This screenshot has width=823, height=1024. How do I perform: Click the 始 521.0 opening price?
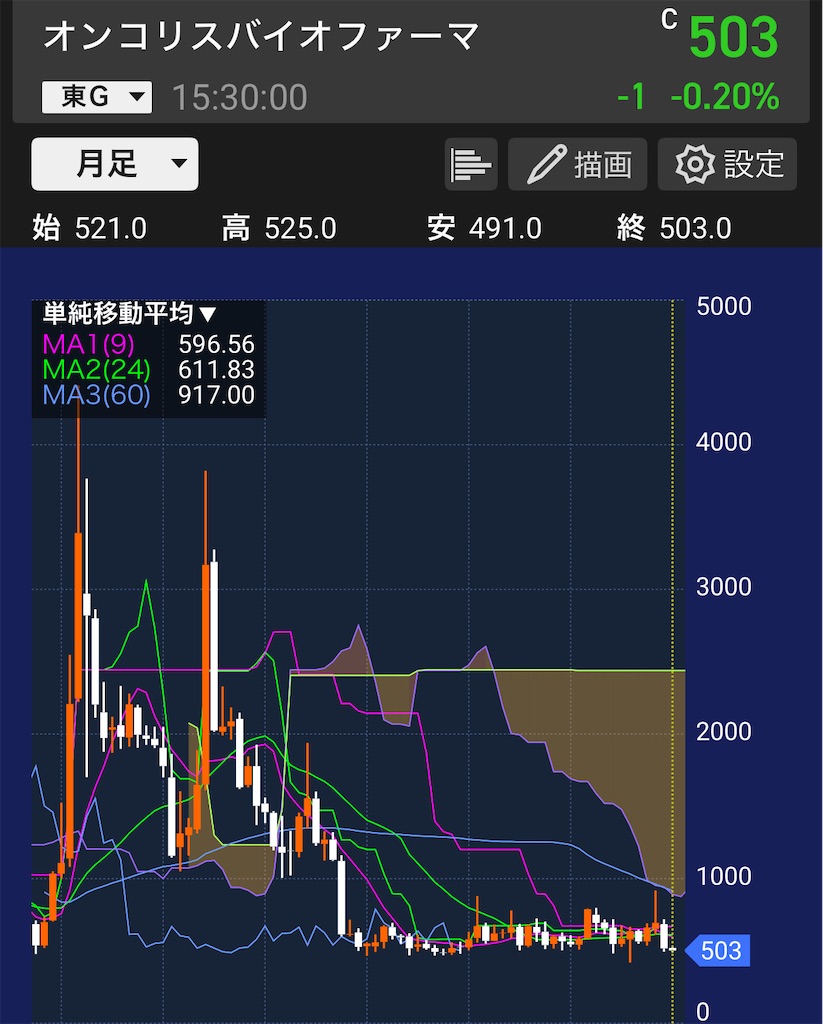[x=89, y=228]
